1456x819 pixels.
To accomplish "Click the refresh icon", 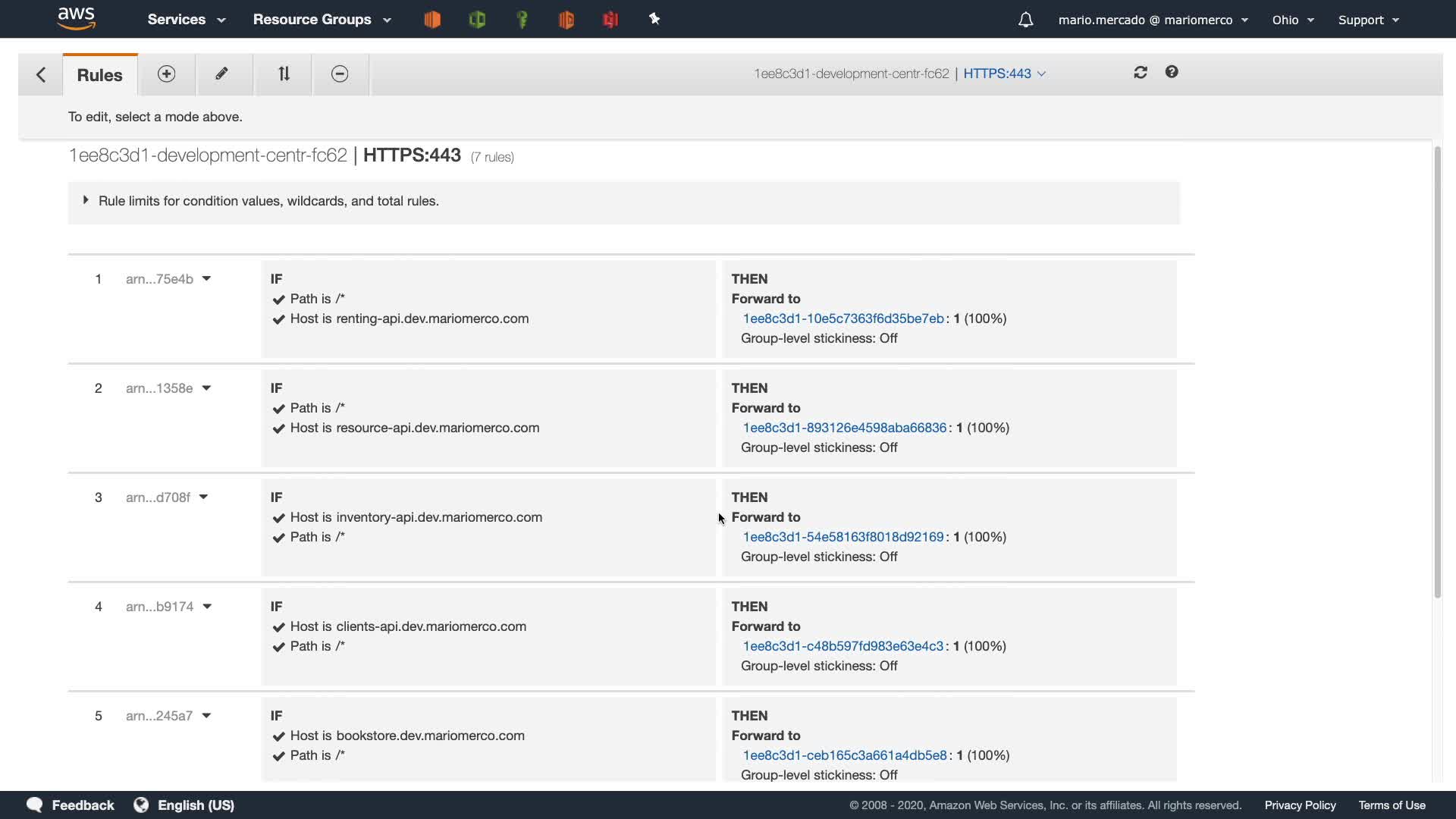I will point(1141,72).
